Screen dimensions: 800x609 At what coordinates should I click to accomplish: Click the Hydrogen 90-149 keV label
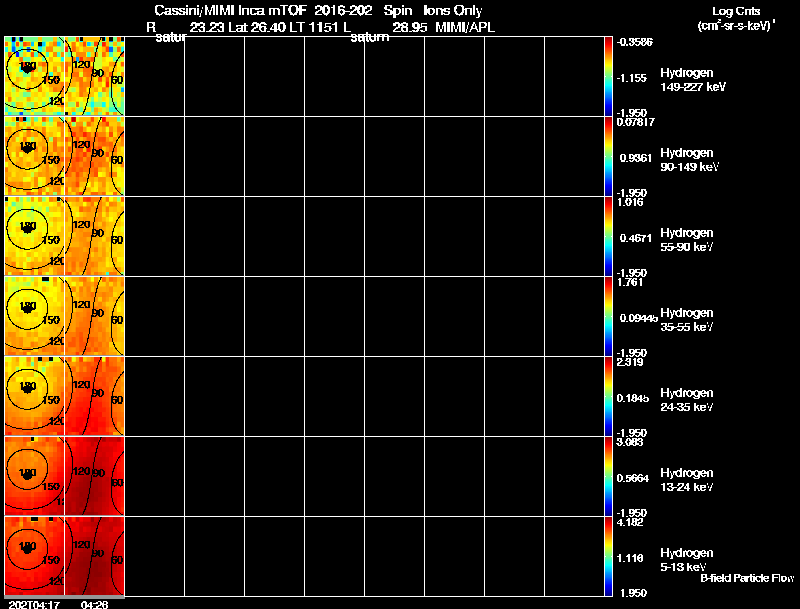pyautogui.click(x=689, y=160)
